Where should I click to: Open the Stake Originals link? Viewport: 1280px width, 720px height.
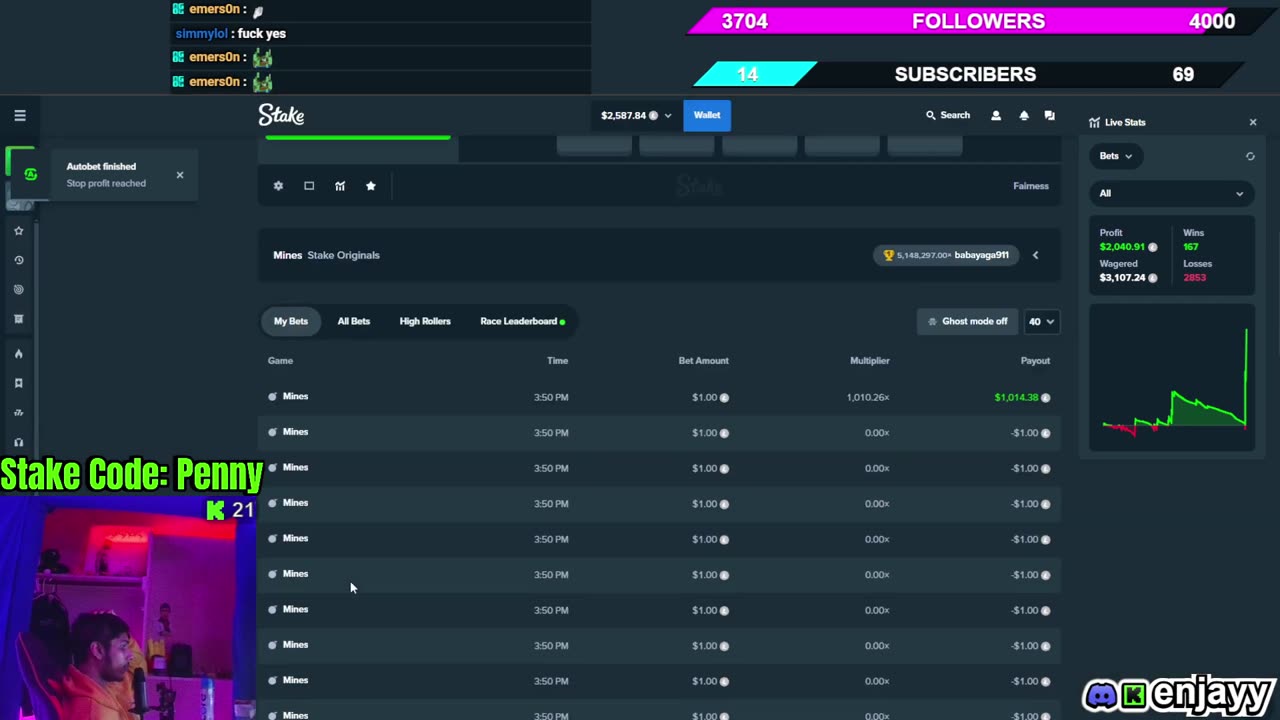(x=343, y=255)
